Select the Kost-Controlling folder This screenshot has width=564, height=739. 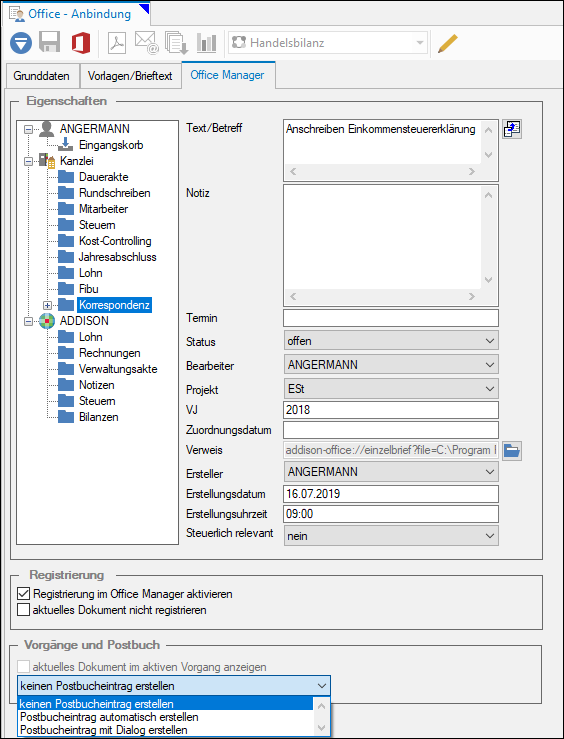(115, 241)
